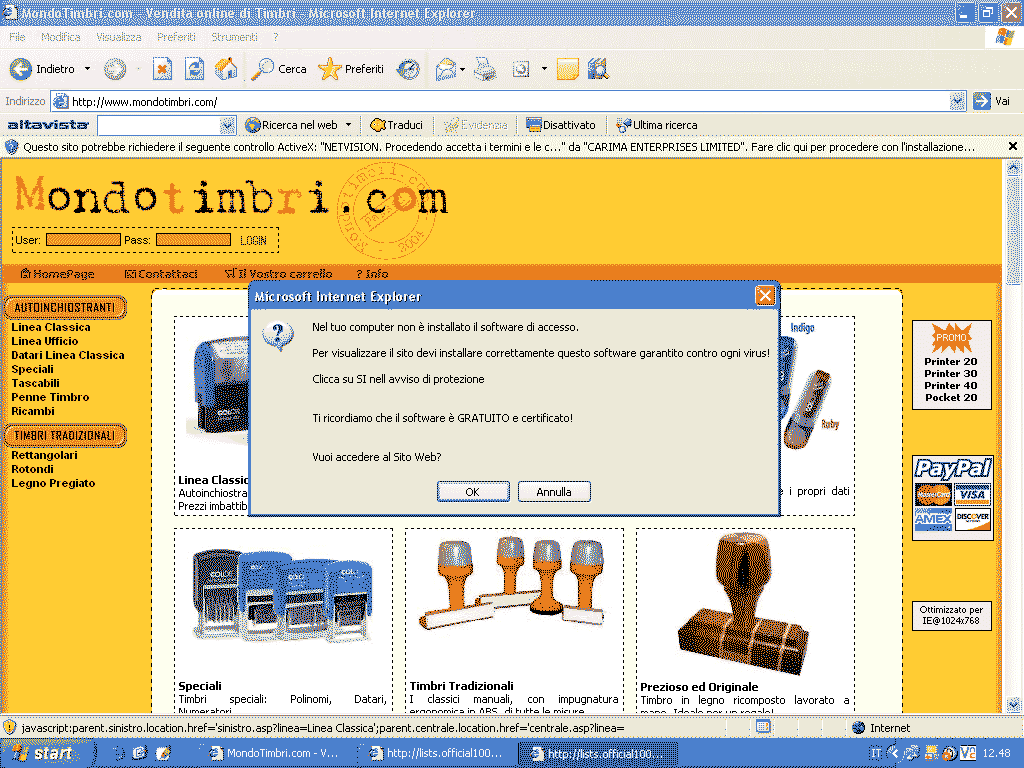Open Cerca search magnifier
The image size is (1024, 768).
(x=263, y=69)
